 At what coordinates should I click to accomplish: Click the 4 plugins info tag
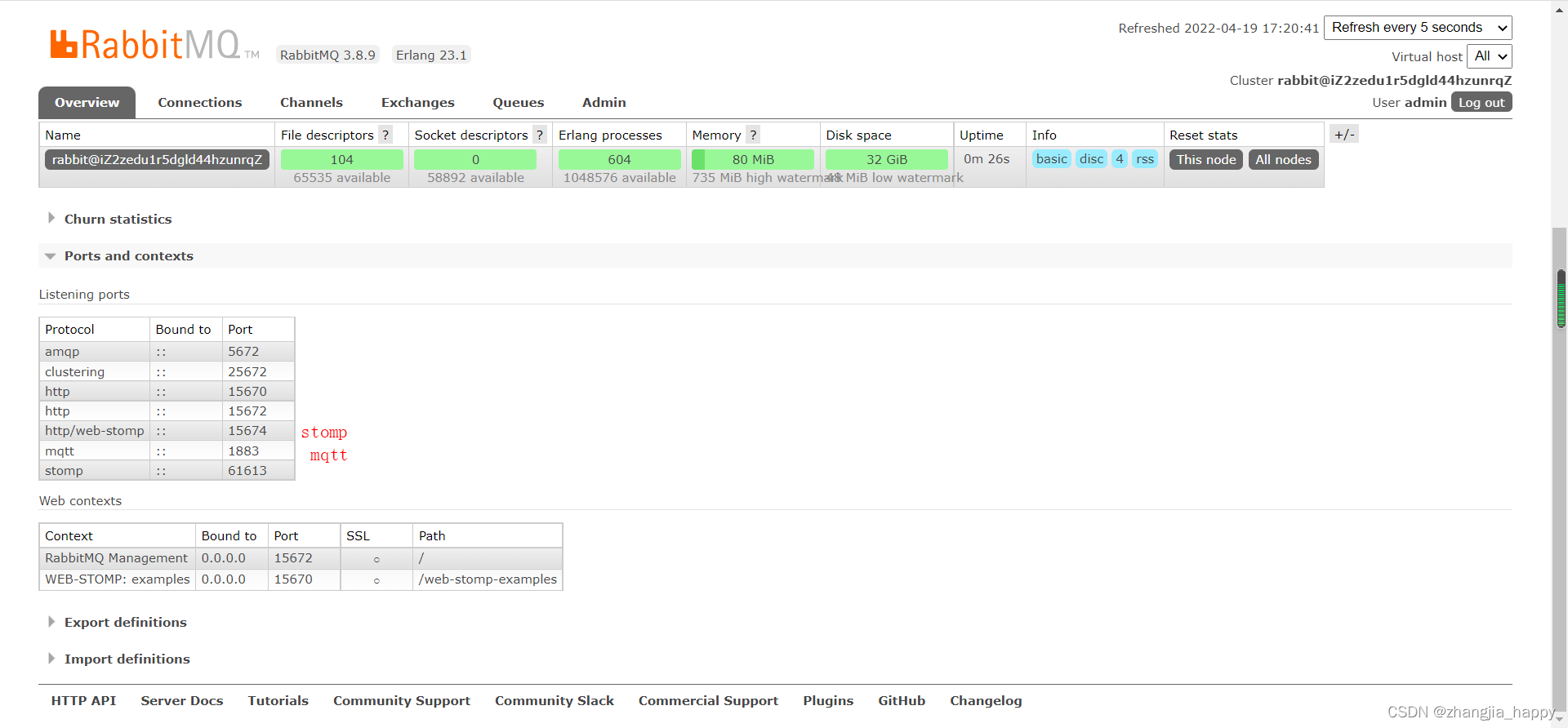pyautogui.click(x=1120, y=159)
